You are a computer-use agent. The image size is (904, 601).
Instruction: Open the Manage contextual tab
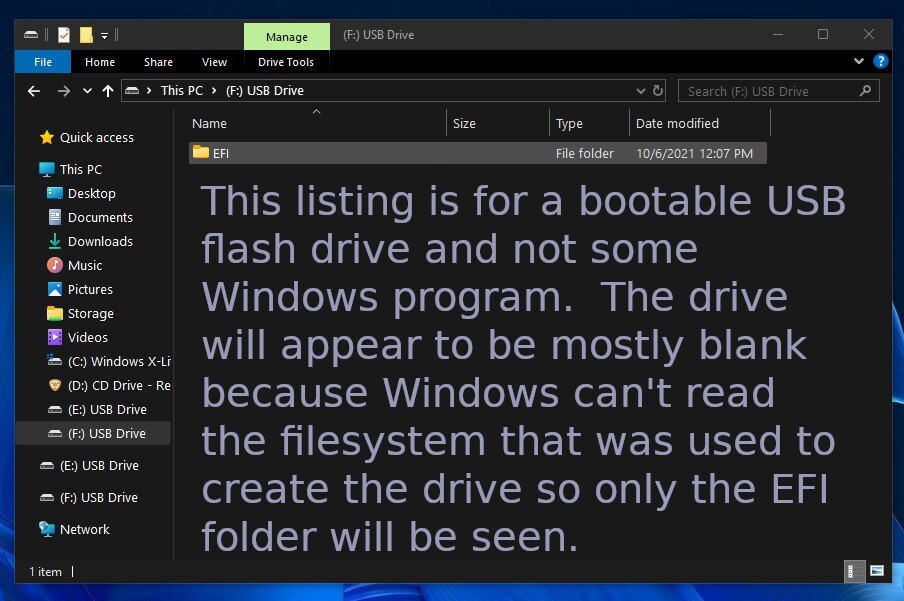click(287, 36)
